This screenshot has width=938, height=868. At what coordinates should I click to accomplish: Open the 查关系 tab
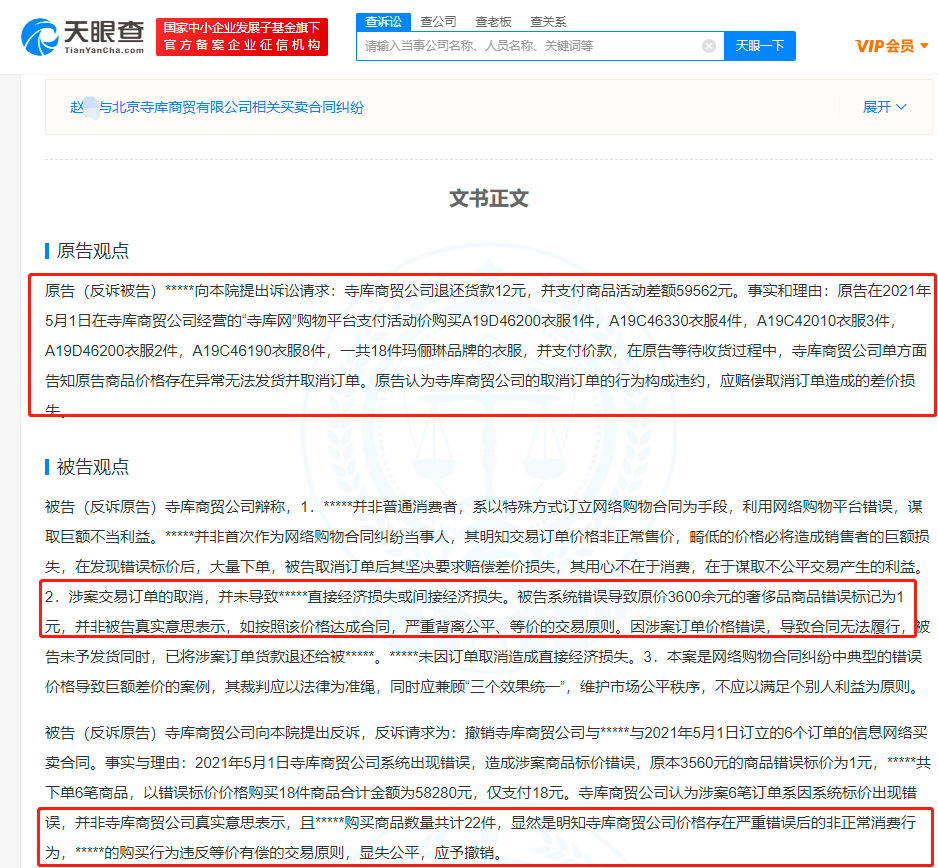click(547, 22)
